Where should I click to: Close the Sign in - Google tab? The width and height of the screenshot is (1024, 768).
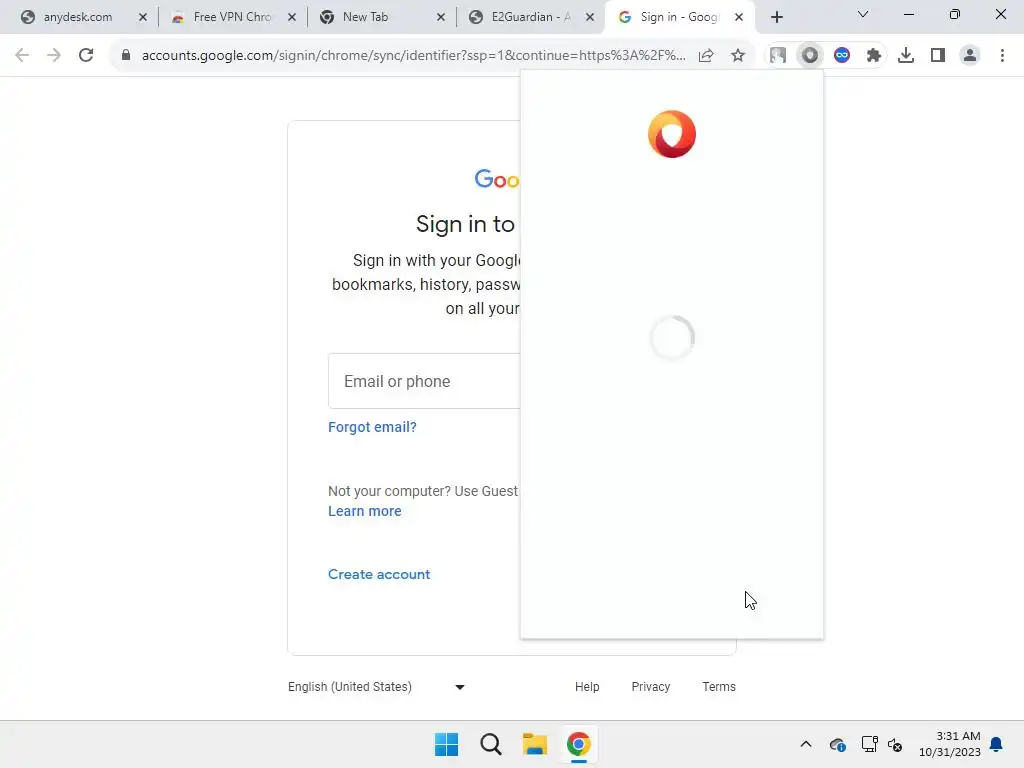[x=739, y=17]
